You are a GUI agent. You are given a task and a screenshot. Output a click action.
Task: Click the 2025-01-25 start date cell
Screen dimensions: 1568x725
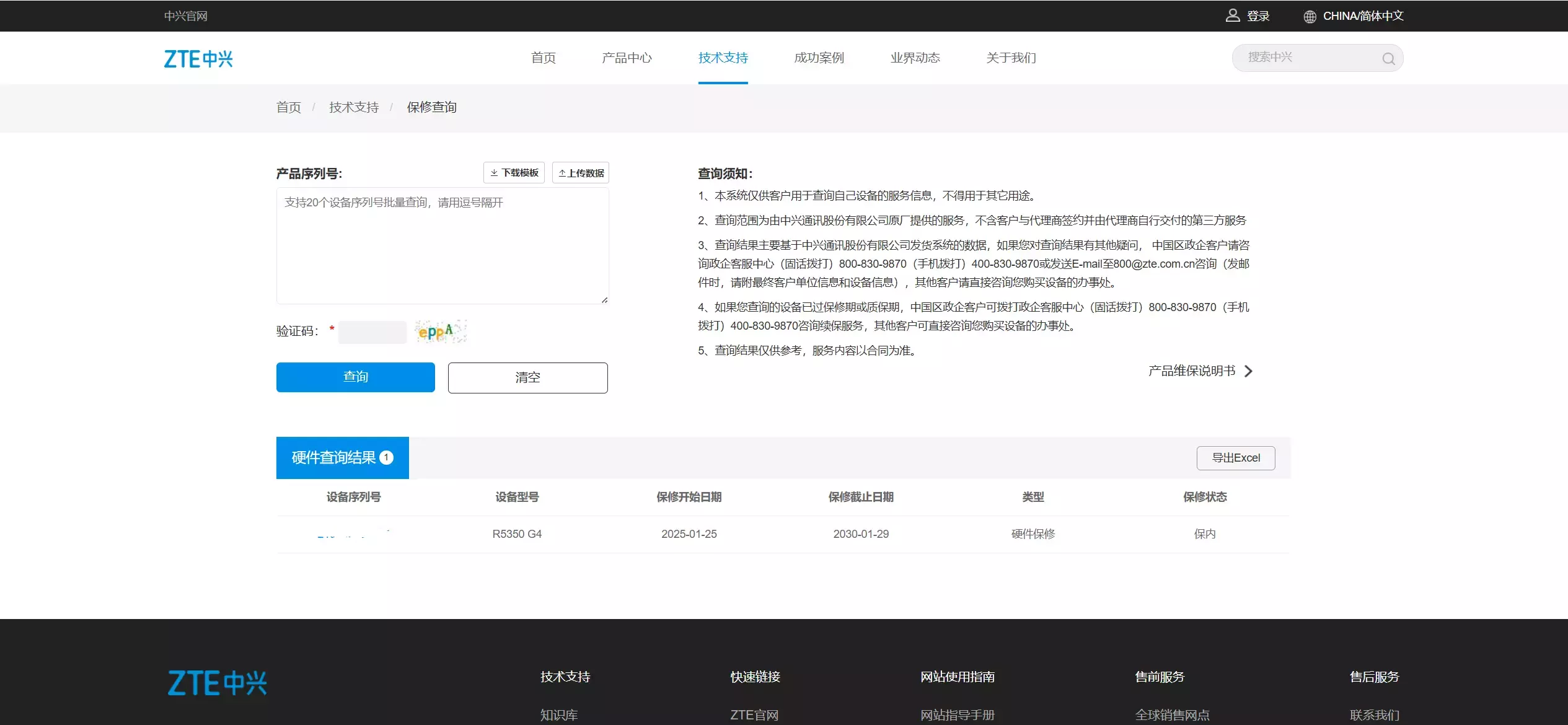click(x=689, y=534)
